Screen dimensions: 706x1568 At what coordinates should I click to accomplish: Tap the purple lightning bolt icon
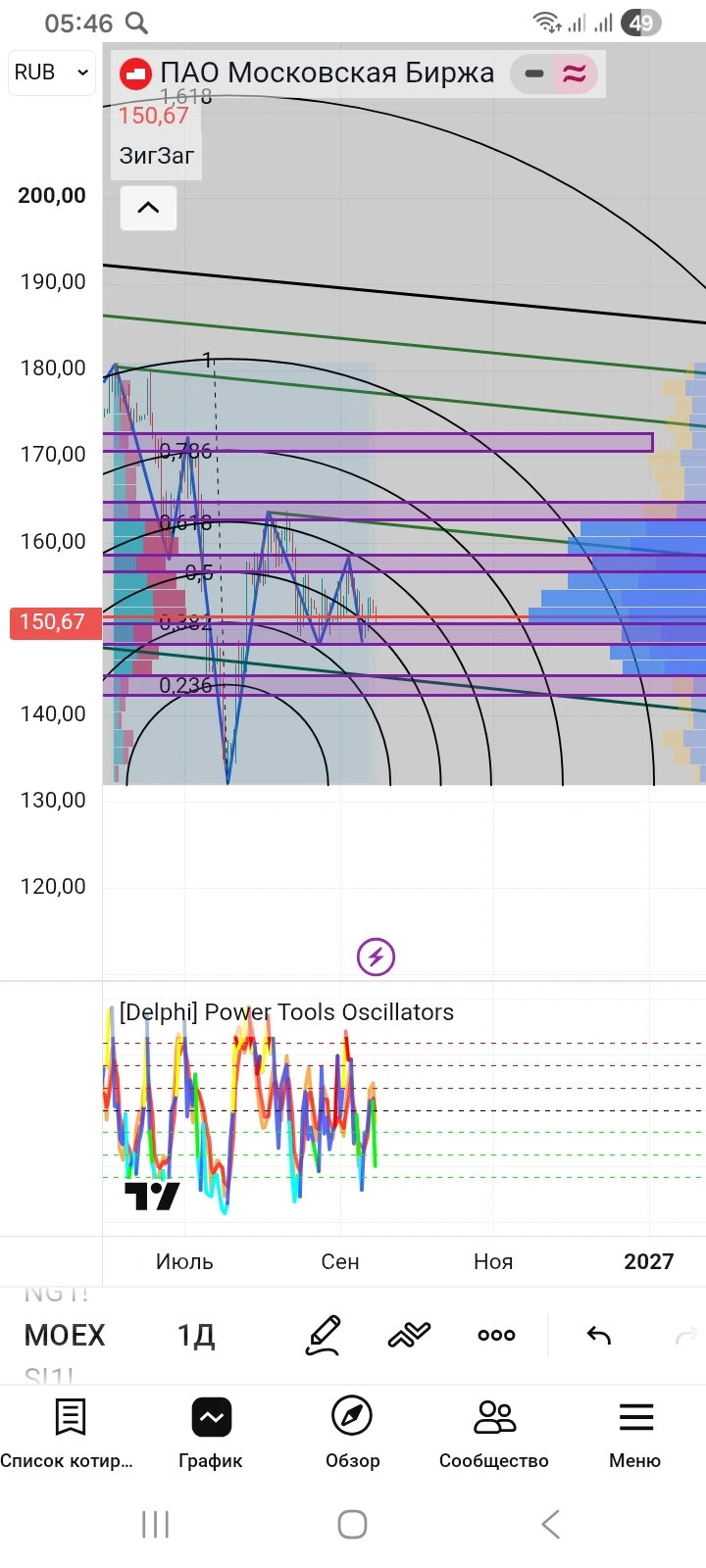tap(376, 956)
